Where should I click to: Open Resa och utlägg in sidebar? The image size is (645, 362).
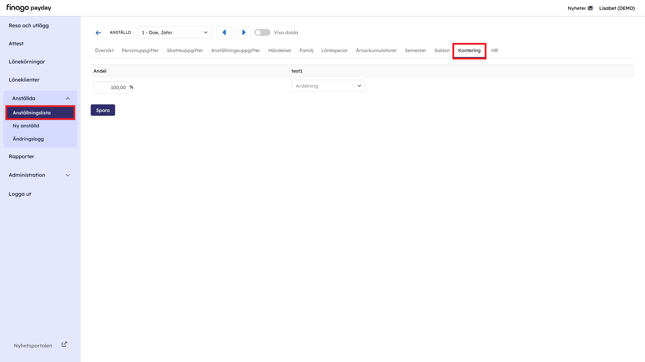[29, 26]
